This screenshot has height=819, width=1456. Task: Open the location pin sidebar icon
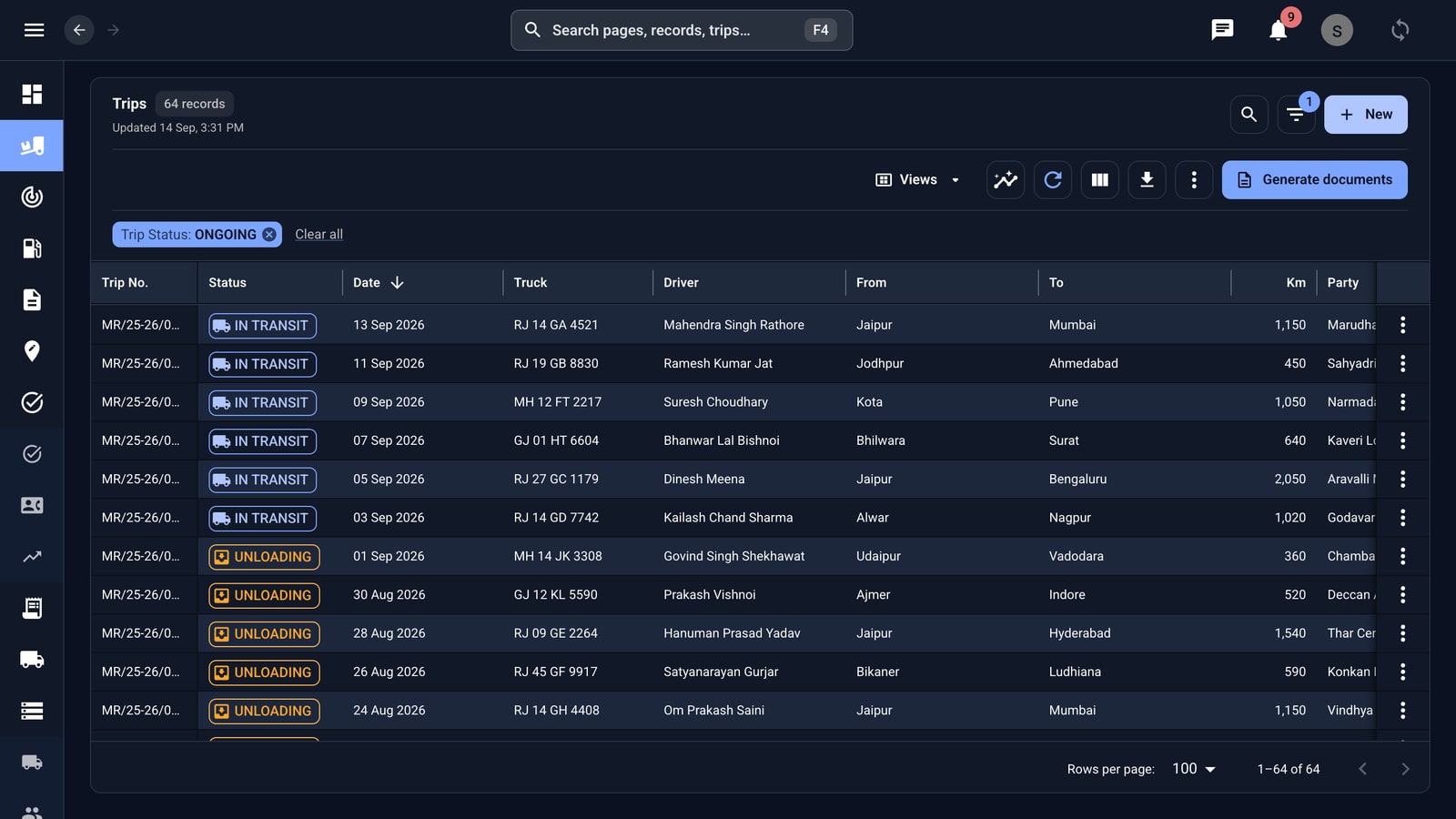point(32,351)
